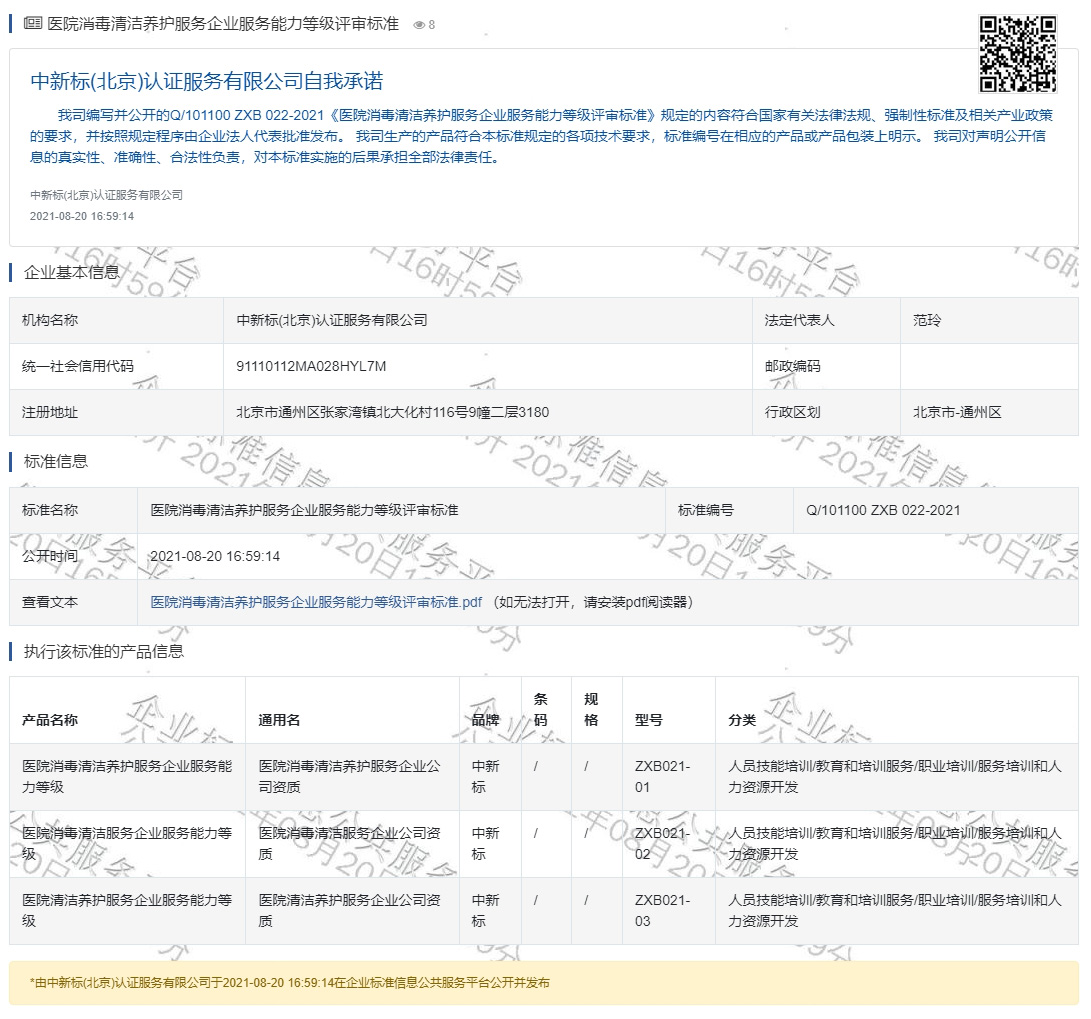Image resolution: width=1091 pixels, height=1019 pixels.
Task: Click common name 医院消毒清洁服务企业公司资质
Action: 349,844
